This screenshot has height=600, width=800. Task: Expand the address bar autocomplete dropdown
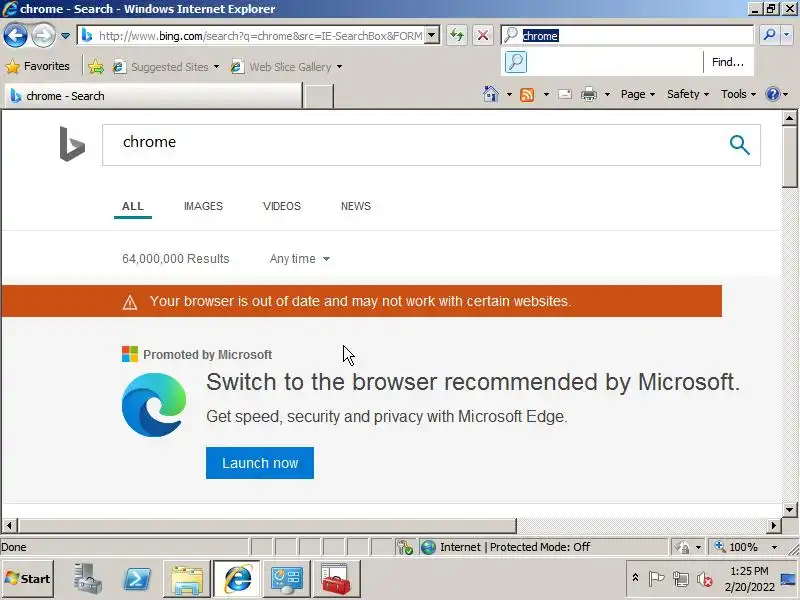432,36
